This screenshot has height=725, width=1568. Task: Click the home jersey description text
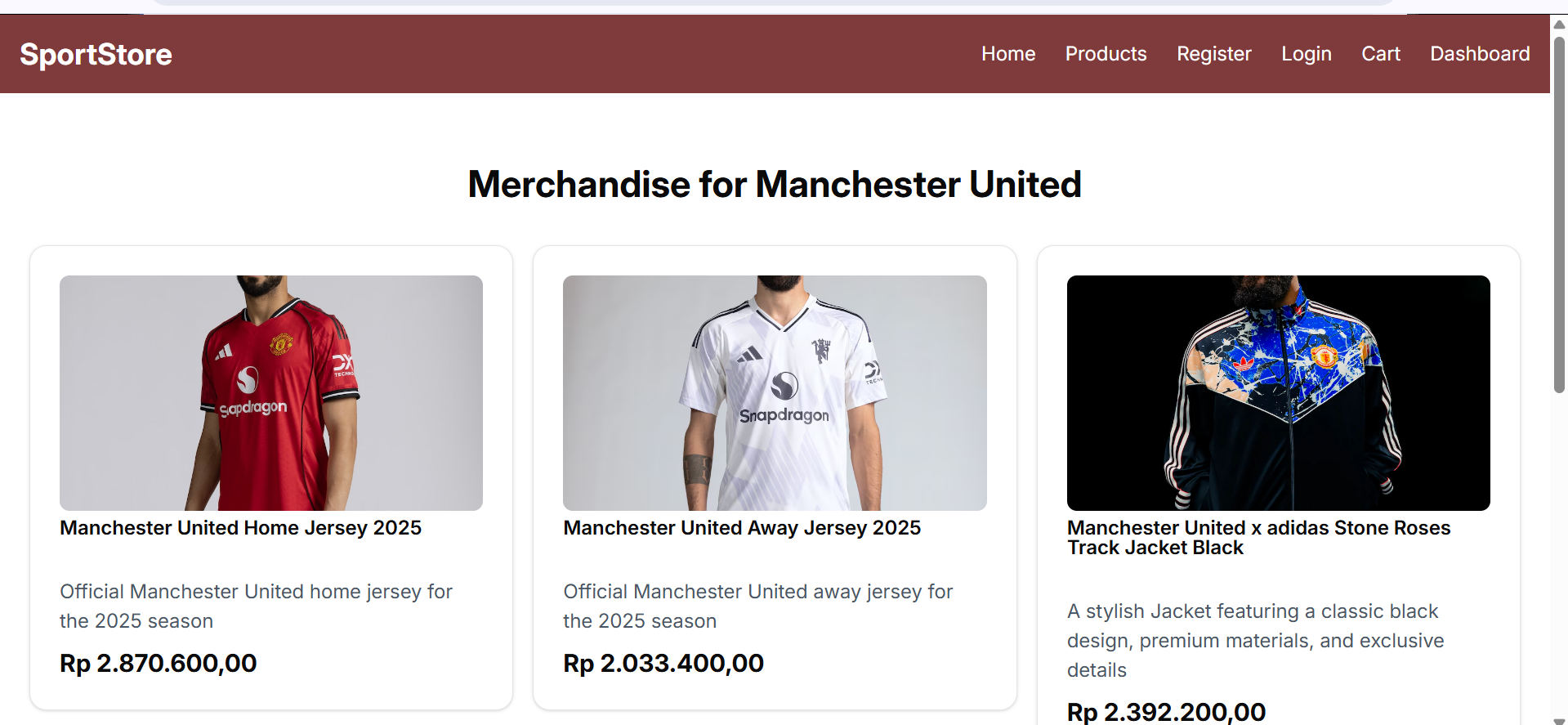pyautogui.click(x=256, y=606)
